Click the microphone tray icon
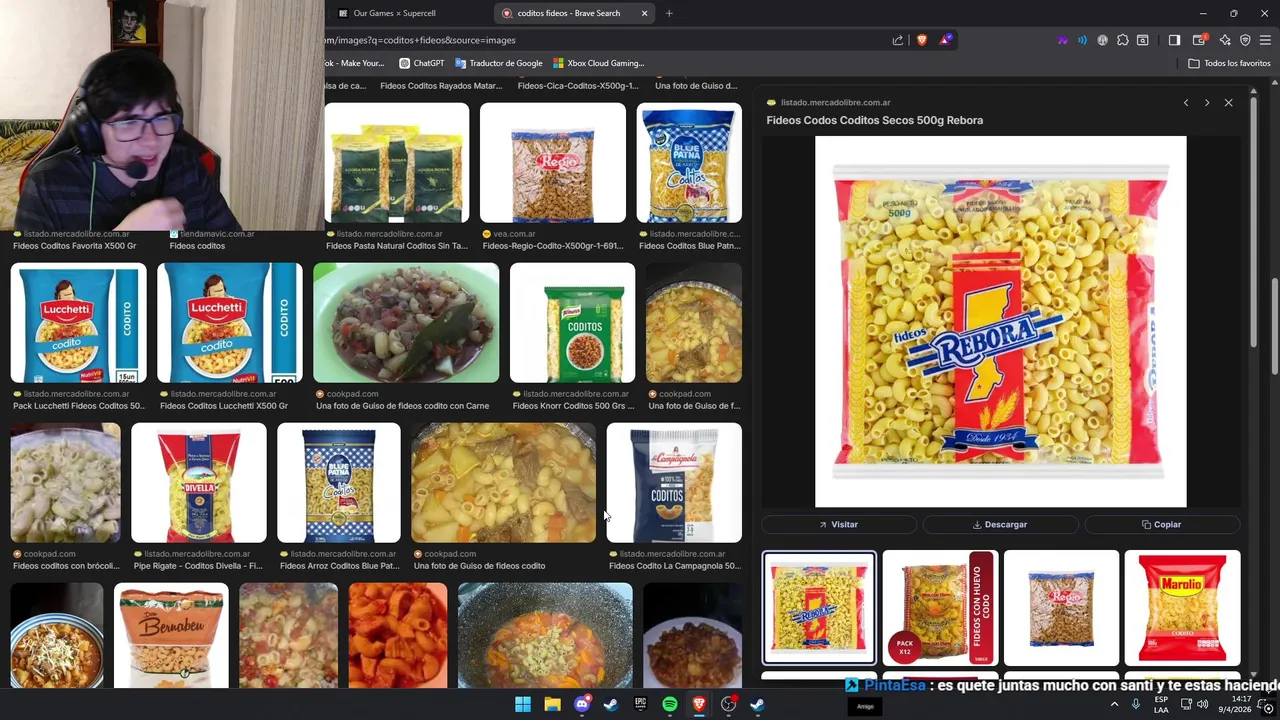1280x720 pixels. coord(1136,704)
